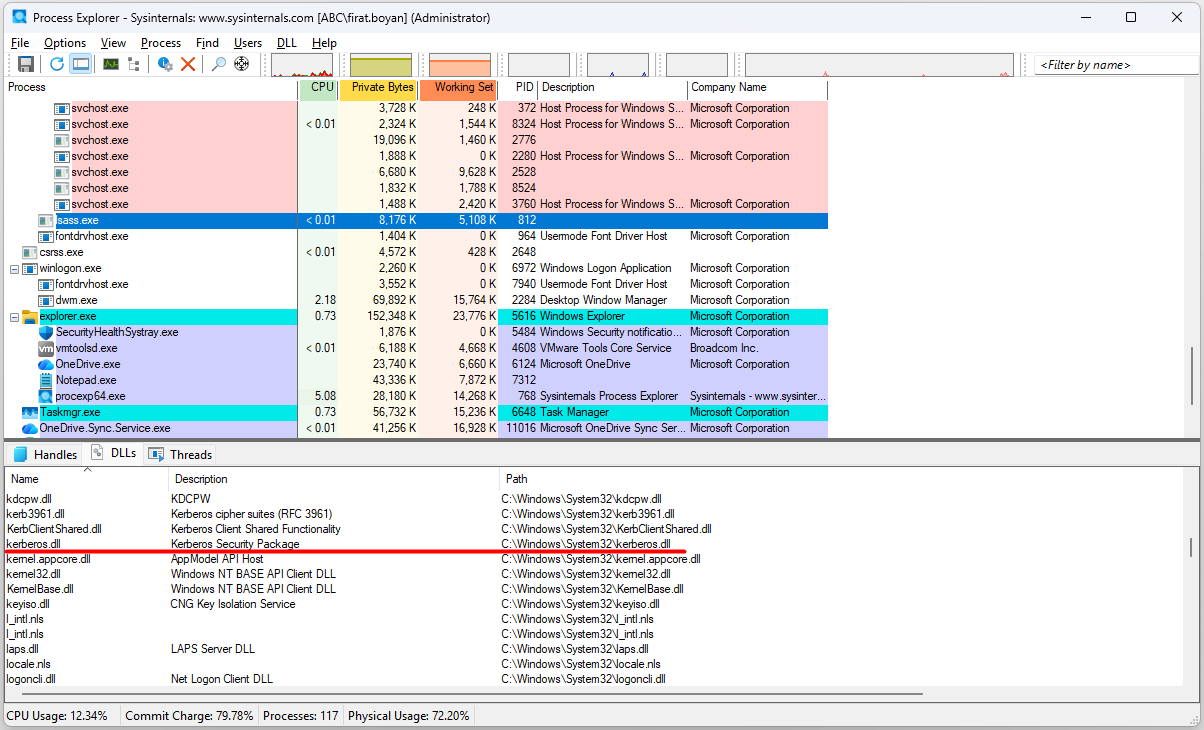1204x730 pixels.
Task: Click the Refresh Now toolbar icon
Action: [x=57, y=64]
